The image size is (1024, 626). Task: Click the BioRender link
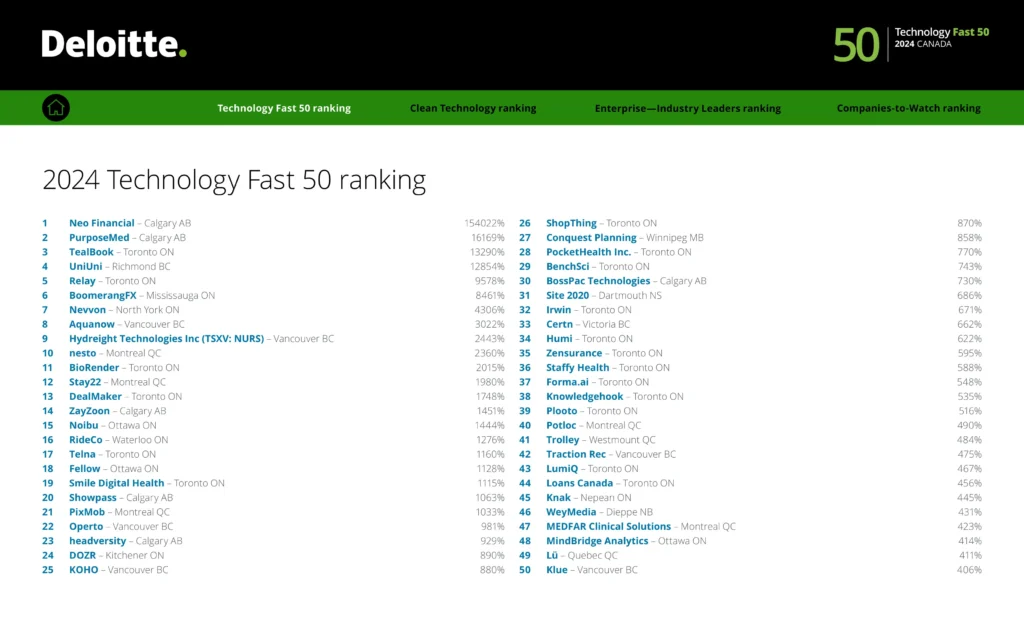[94, 368]
